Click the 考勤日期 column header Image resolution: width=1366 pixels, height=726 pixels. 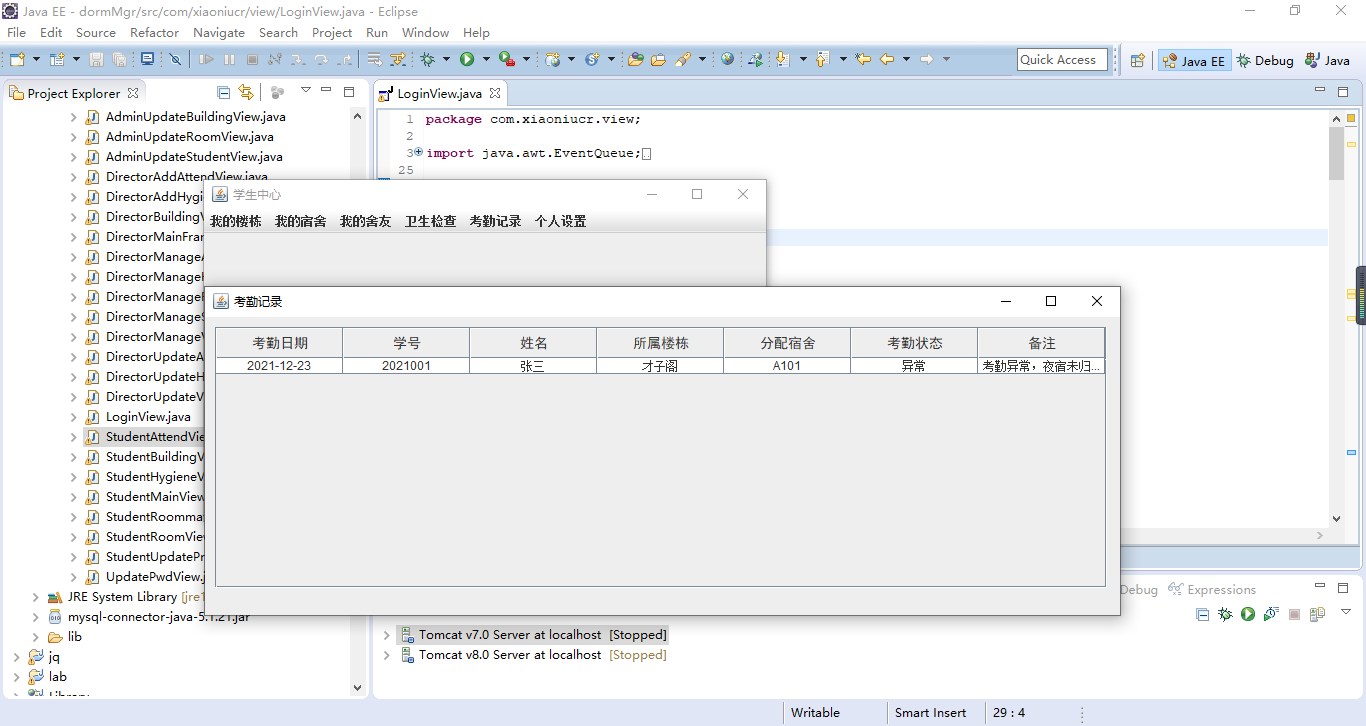coord(280,343)
